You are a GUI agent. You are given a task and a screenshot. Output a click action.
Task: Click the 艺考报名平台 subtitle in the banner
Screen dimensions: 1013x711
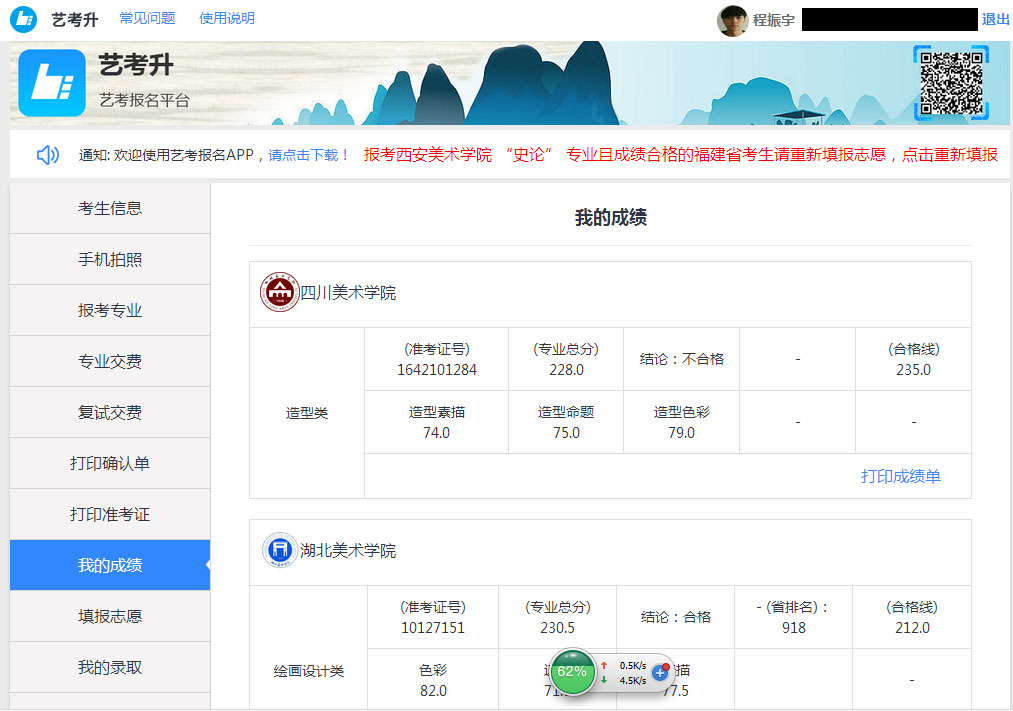144,100
